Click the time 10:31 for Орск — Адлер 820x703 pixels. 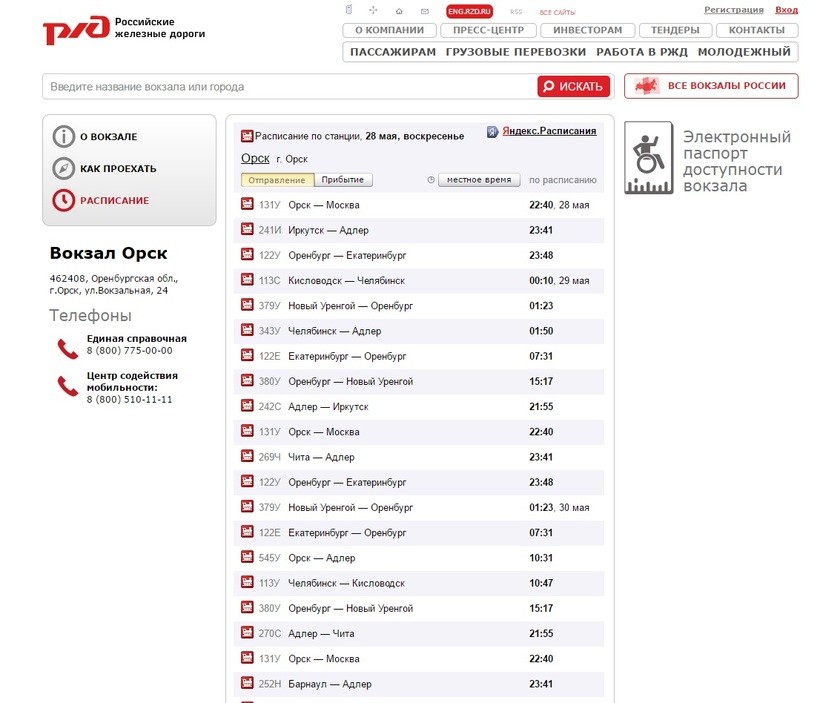point(541,558)
